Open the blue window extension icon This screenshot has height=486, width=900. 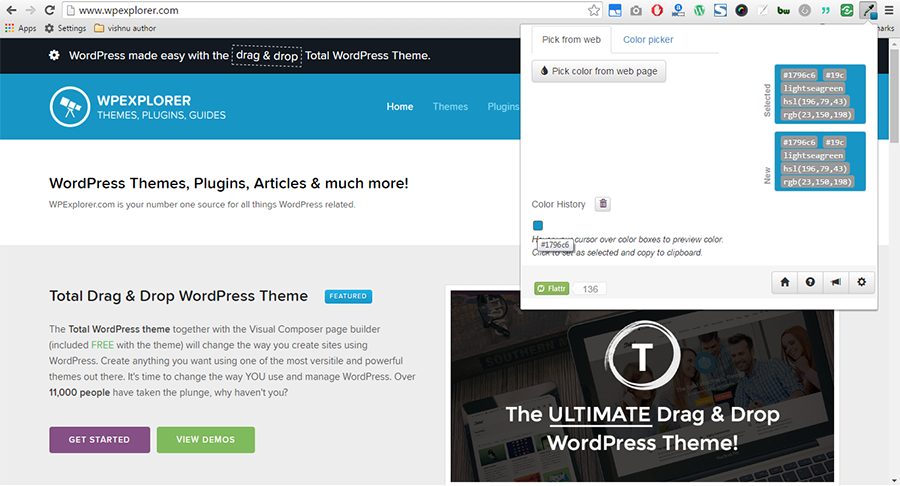pos(615,10)
